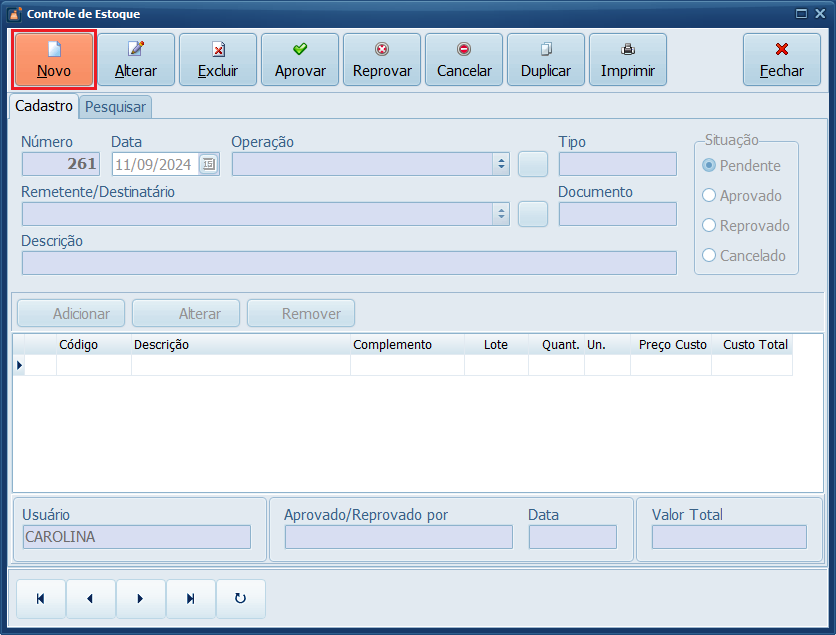This screenshot has width=836, height=635.
Task: Open the Remetente/Destinatário combo box
Action: 500,214
